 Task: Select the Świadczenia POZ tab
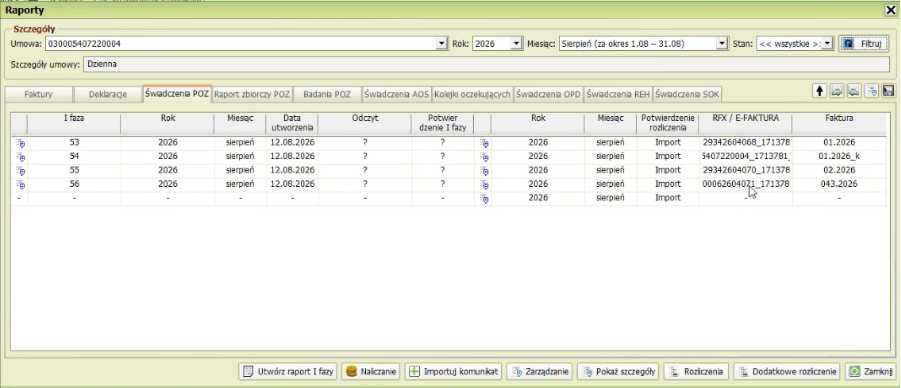[x=177, y=94]
